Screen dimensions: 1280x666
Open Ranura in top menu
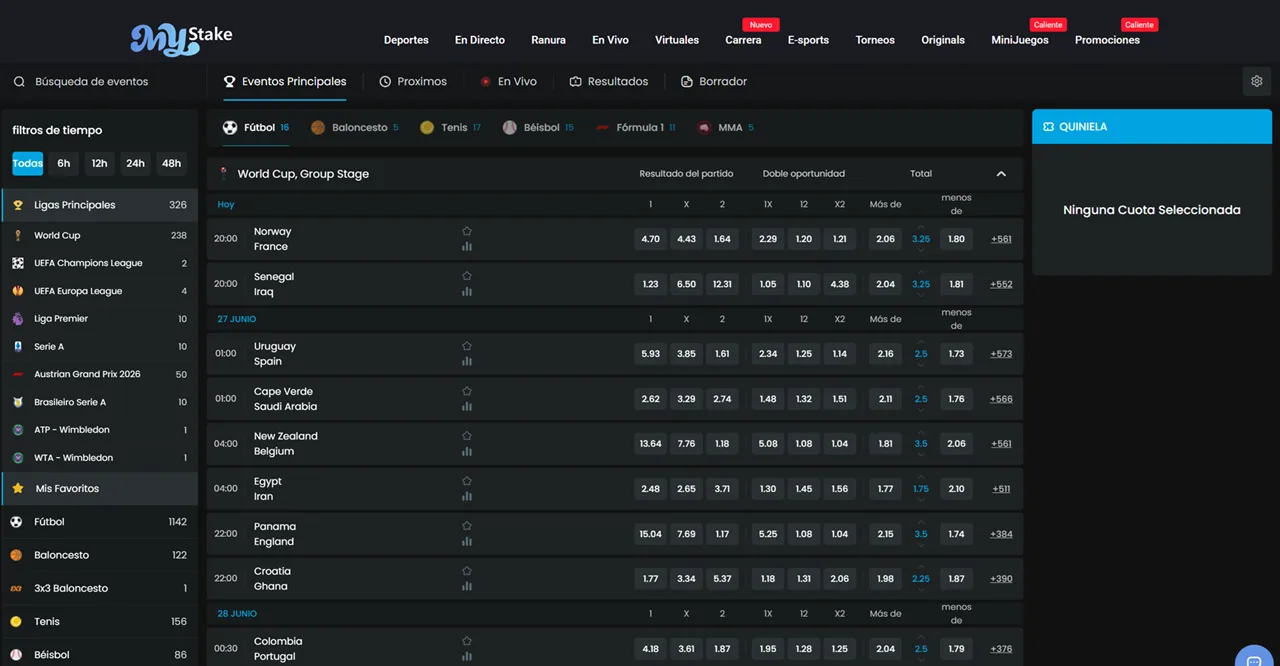548,40
